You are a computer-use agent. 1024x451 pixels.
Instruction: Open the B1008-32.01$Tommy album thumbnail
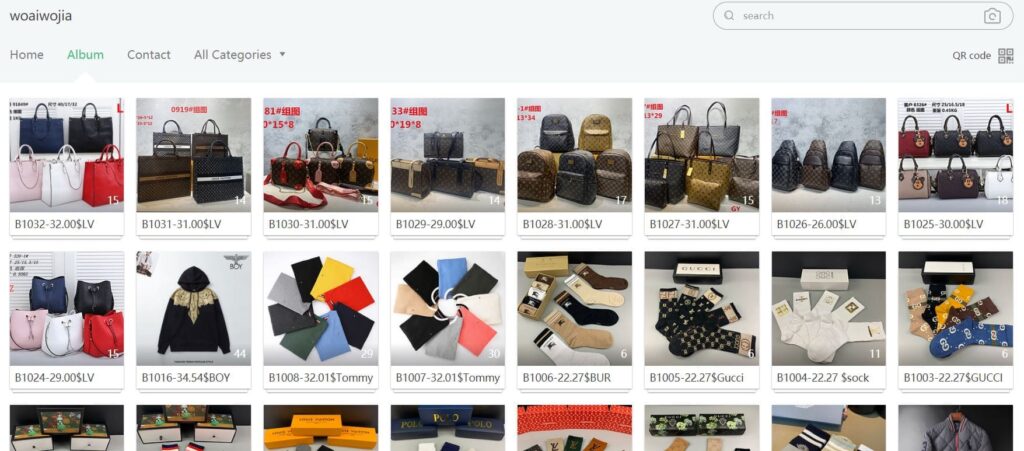coord(321,308)
